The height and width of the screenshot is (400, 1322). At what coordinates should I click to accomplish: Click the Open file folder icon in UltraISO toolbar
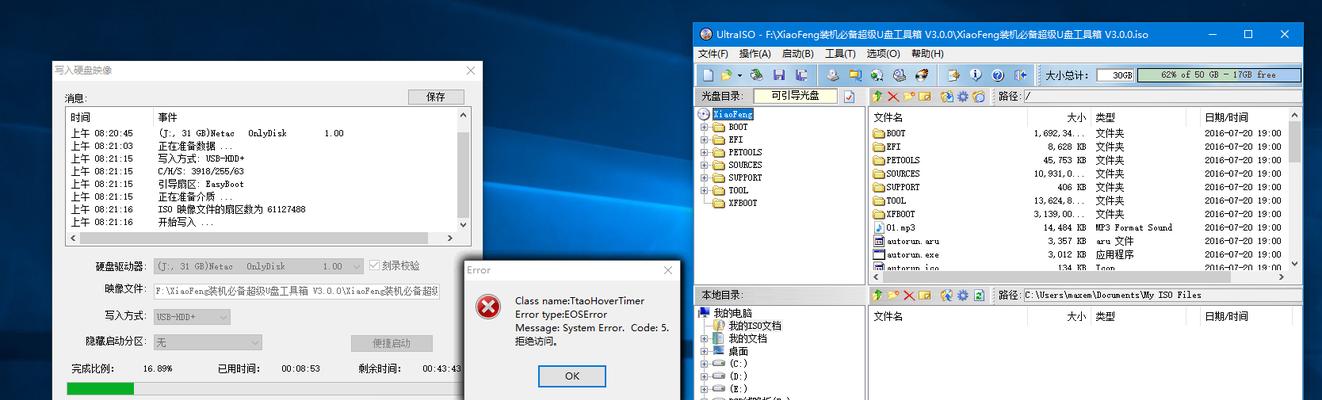(726, 75)
